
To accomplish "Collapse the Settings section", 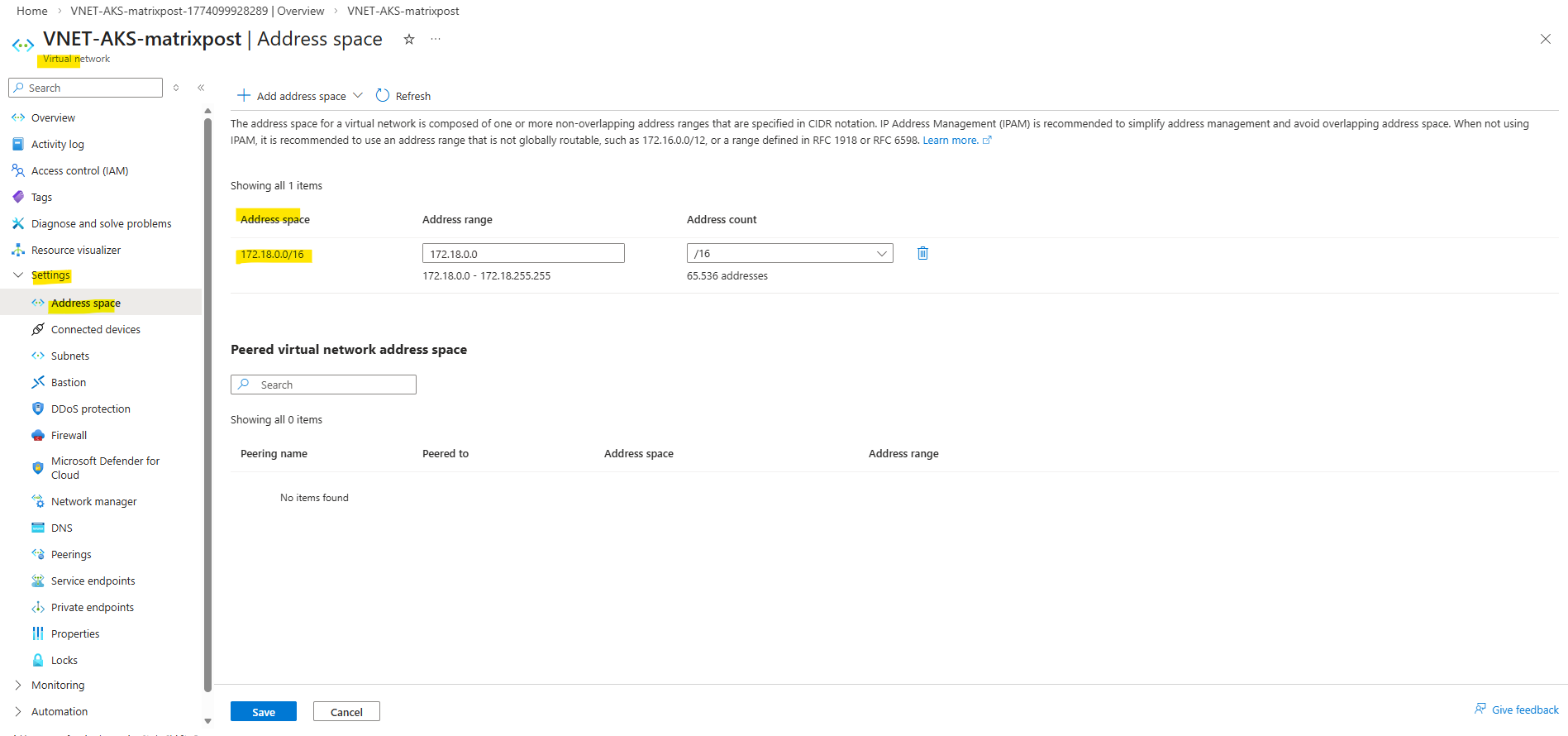I will click(18, 275).
